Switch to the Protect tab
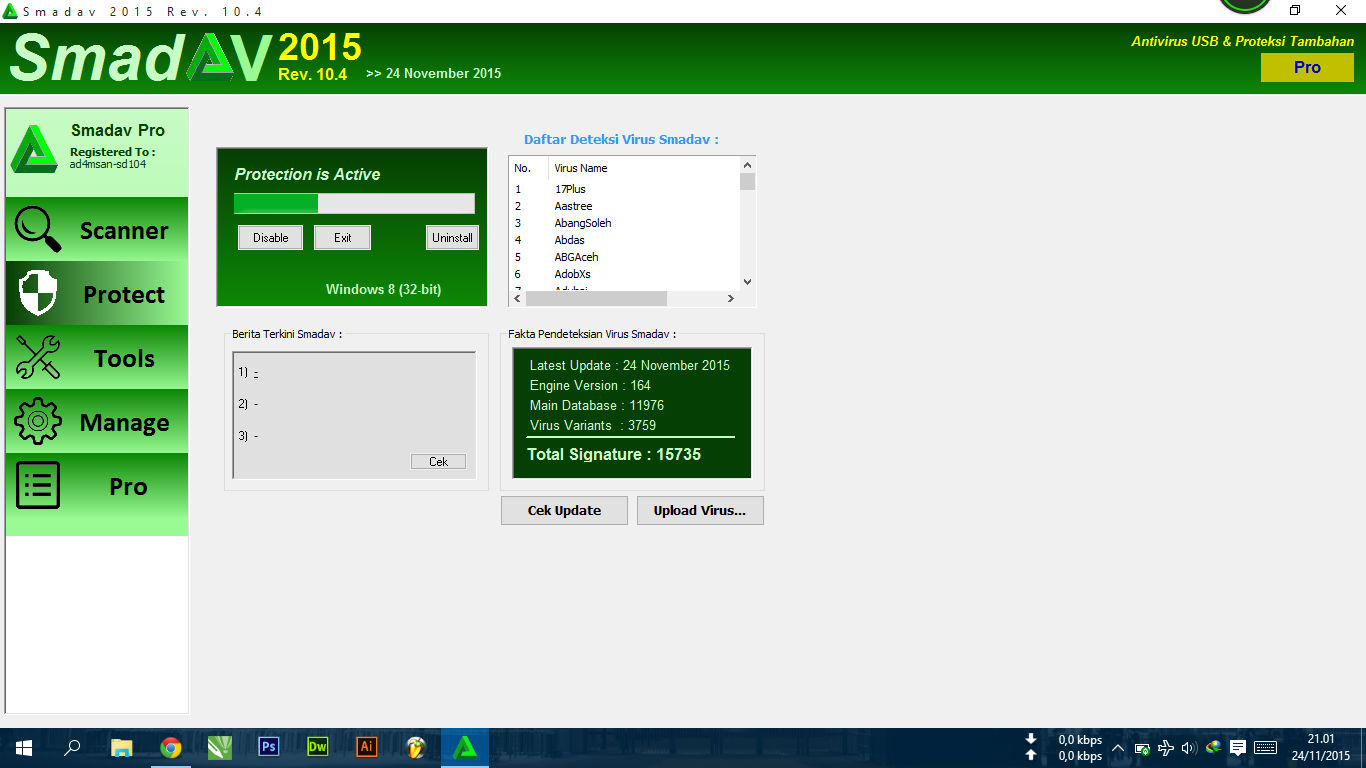Screen dimensions: 1366x768 pos(97,293)
